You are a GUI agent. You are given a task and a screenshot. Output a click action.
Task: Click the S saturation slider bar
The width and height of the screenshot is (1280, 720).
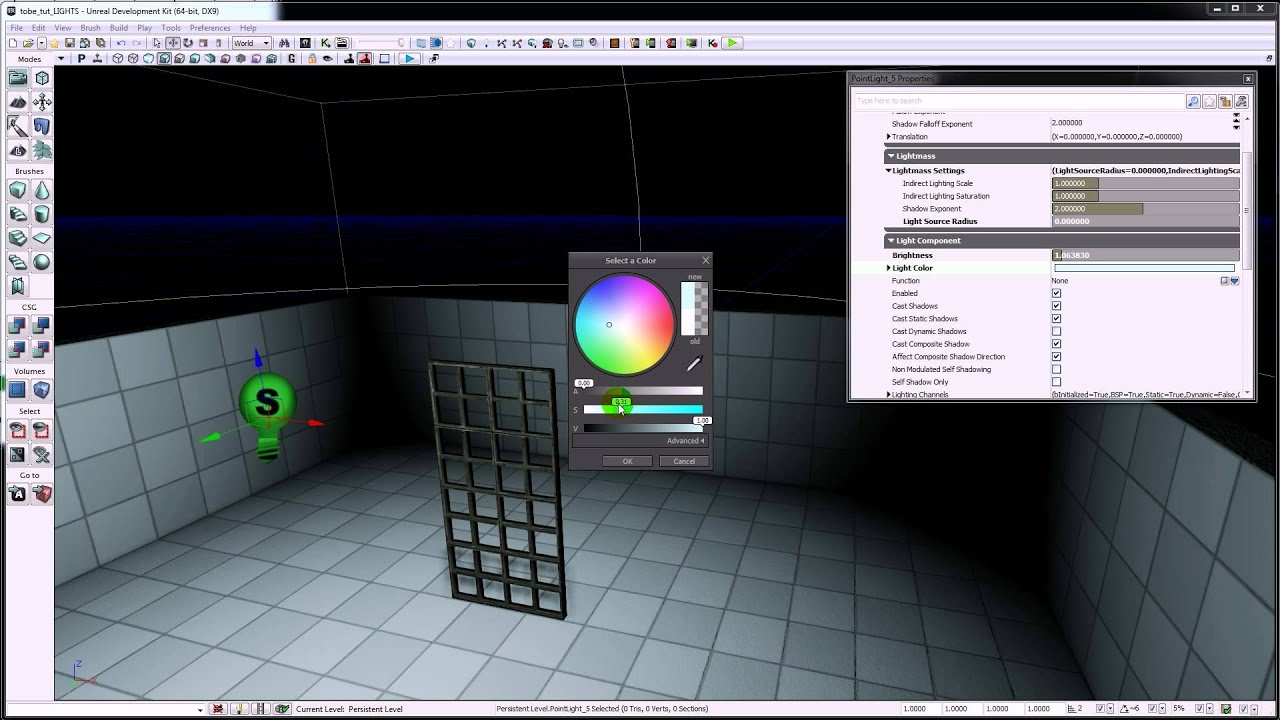[643, 409]
